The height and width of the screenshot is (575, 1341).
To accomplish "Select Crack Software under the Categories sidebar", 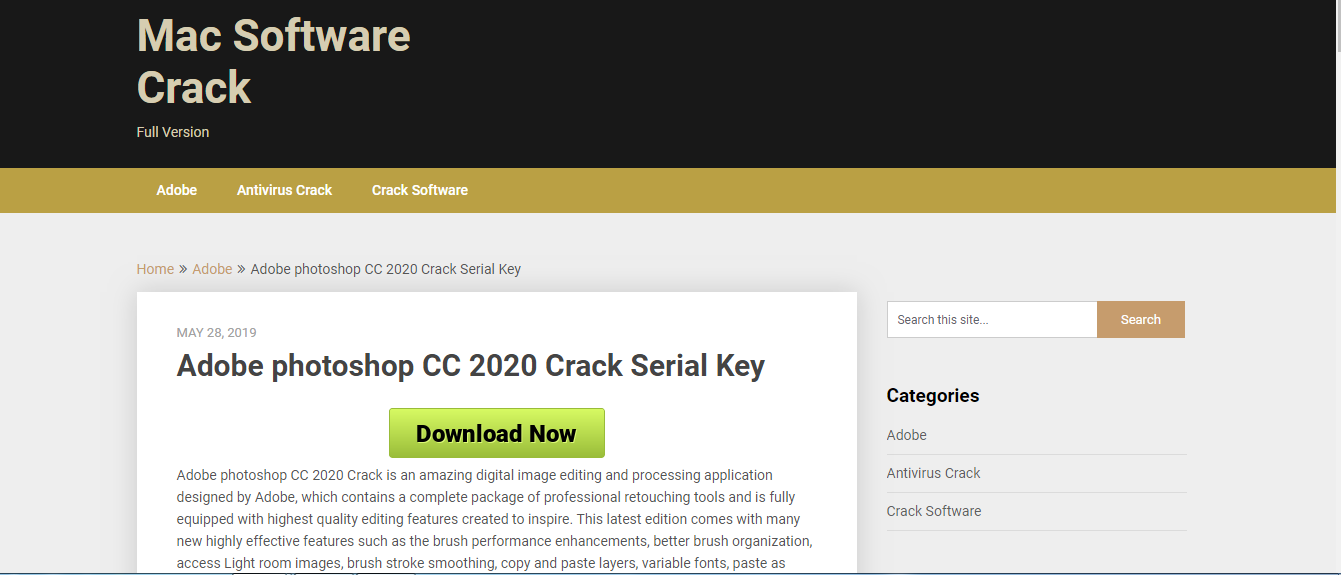I will [934, 511].
